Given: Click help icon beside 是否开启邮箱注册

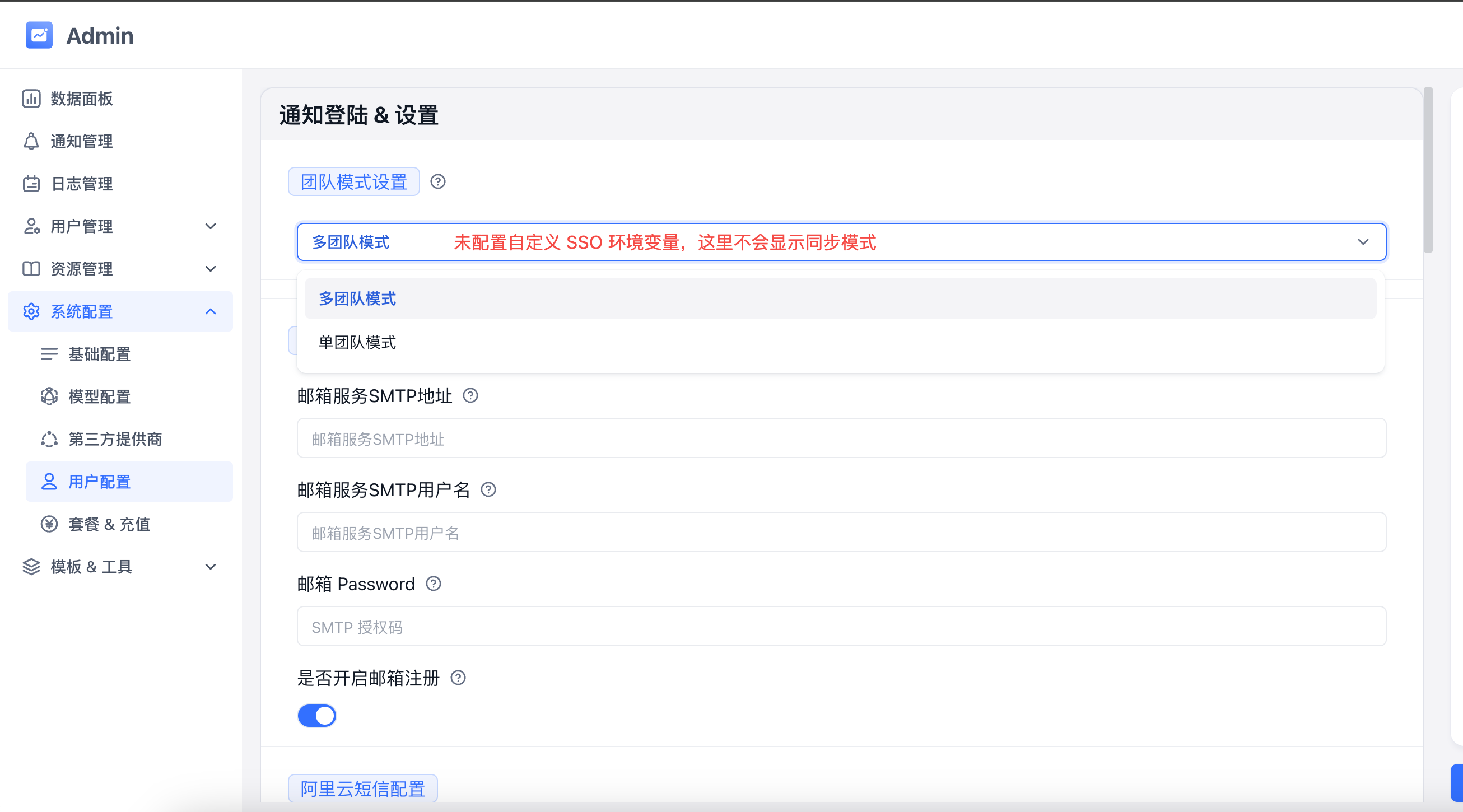Looking at the screenshot, I should click(x=458, y=678).
